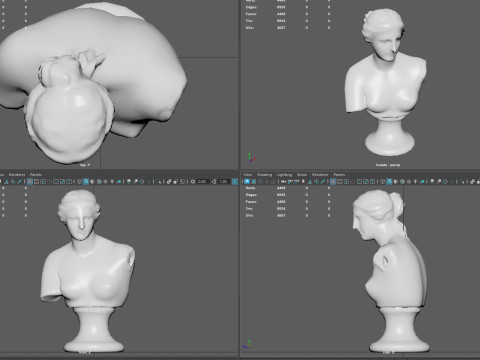This screenshot has height=360, width=480.
Task: Toggle Safe Title in side panel toolbar
Action: [x=372, y=181]
